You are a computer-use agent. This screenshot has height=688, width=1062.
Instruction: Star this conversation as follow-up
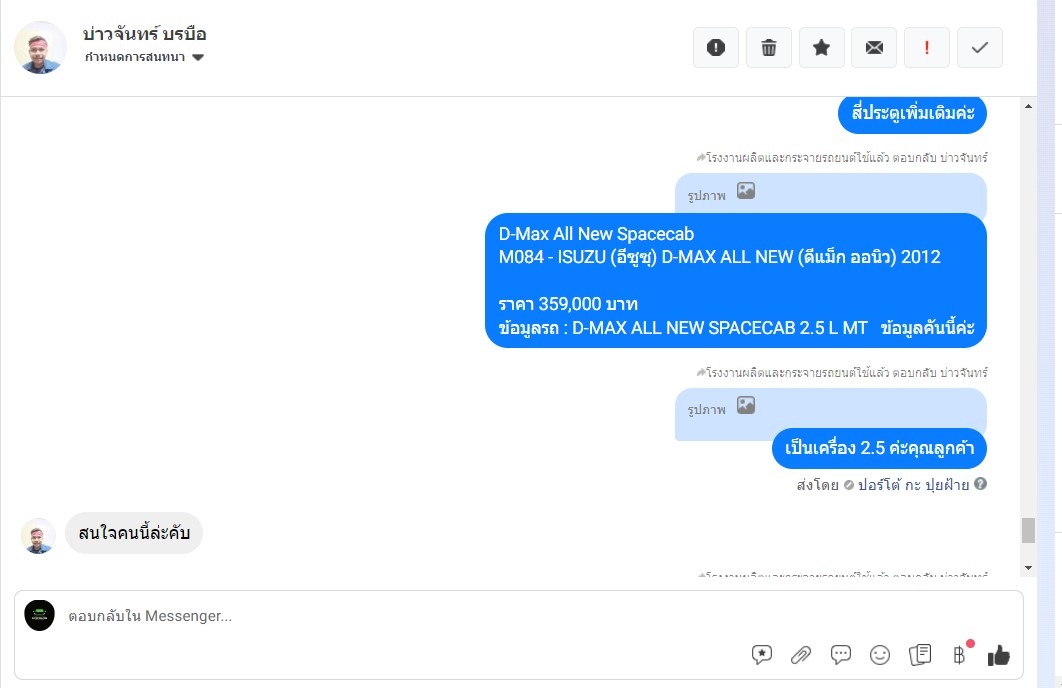point(822,47)
